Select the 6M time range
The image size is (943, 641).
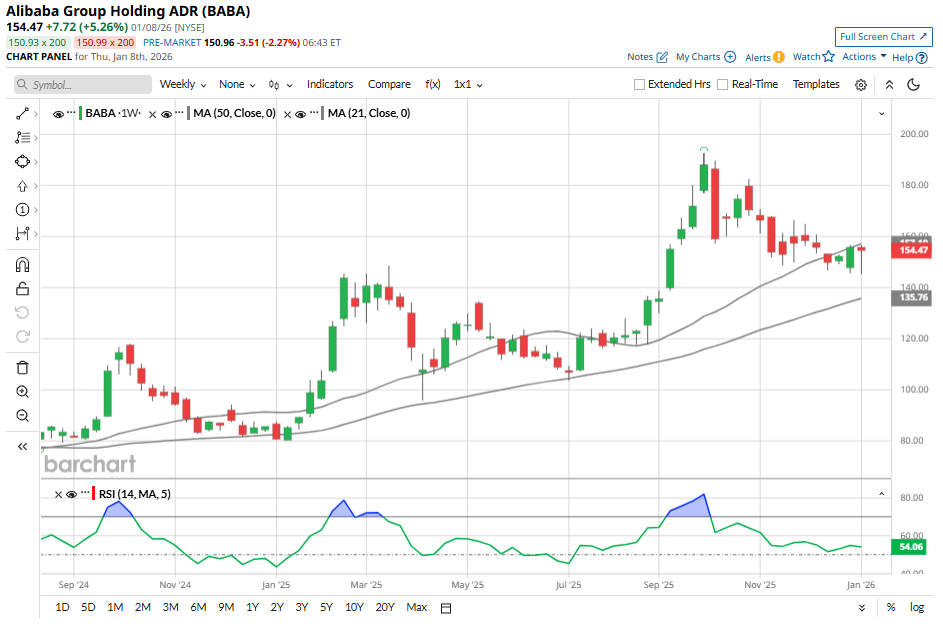[x=198, y=607]
